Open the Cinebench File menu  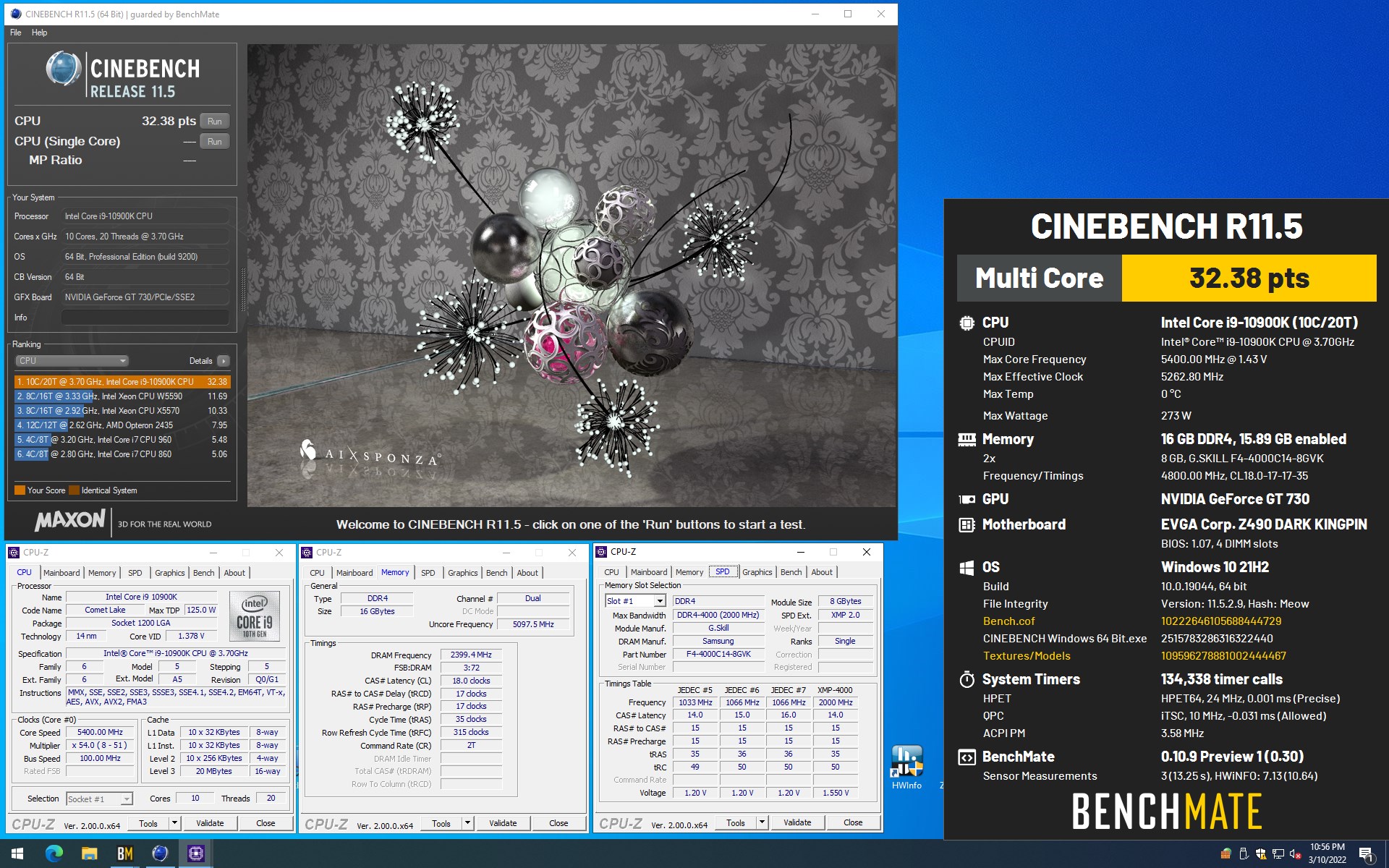coord(16,33)
